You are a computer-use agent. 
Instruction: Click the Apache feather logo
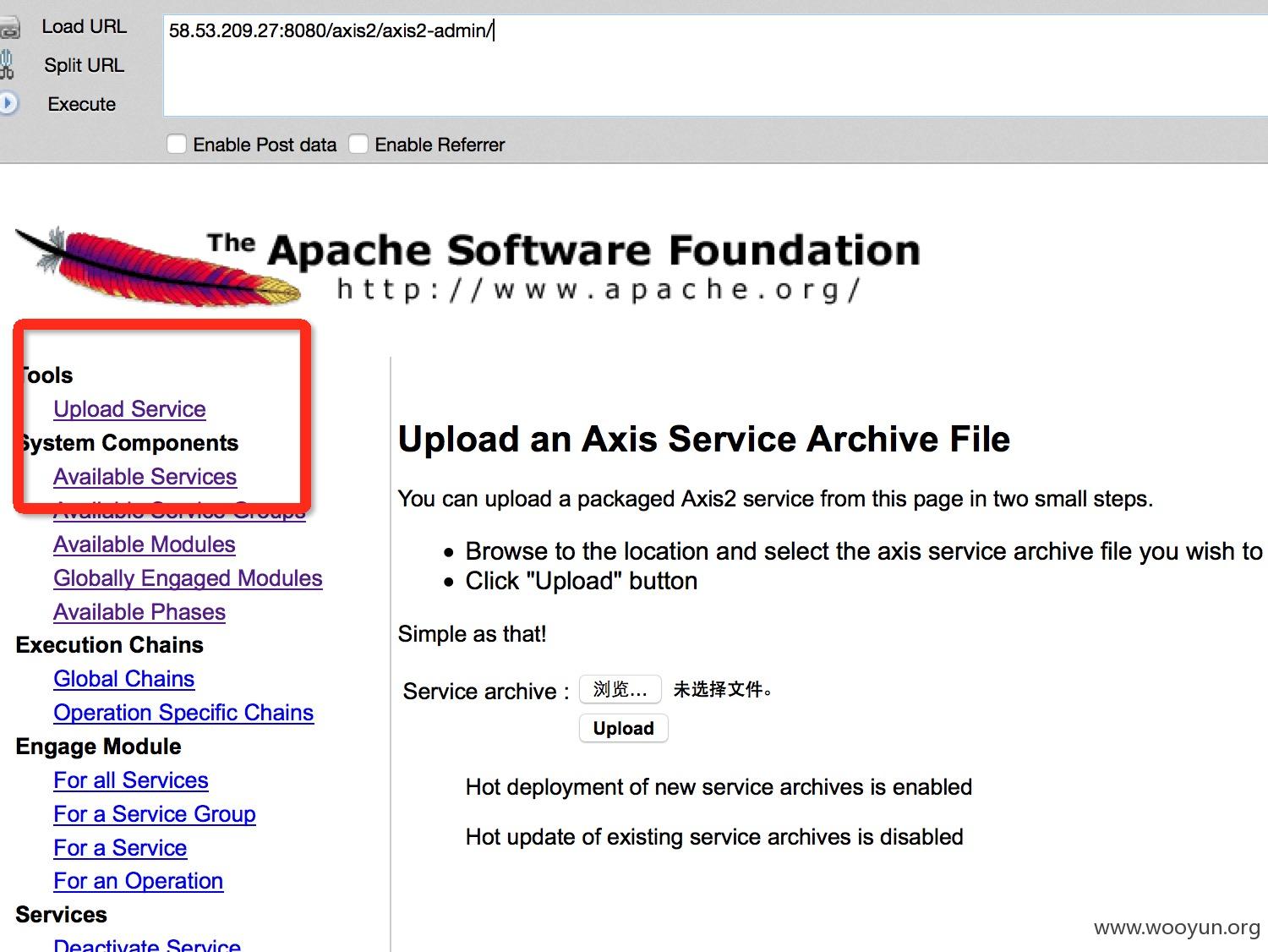click(158, 265)
